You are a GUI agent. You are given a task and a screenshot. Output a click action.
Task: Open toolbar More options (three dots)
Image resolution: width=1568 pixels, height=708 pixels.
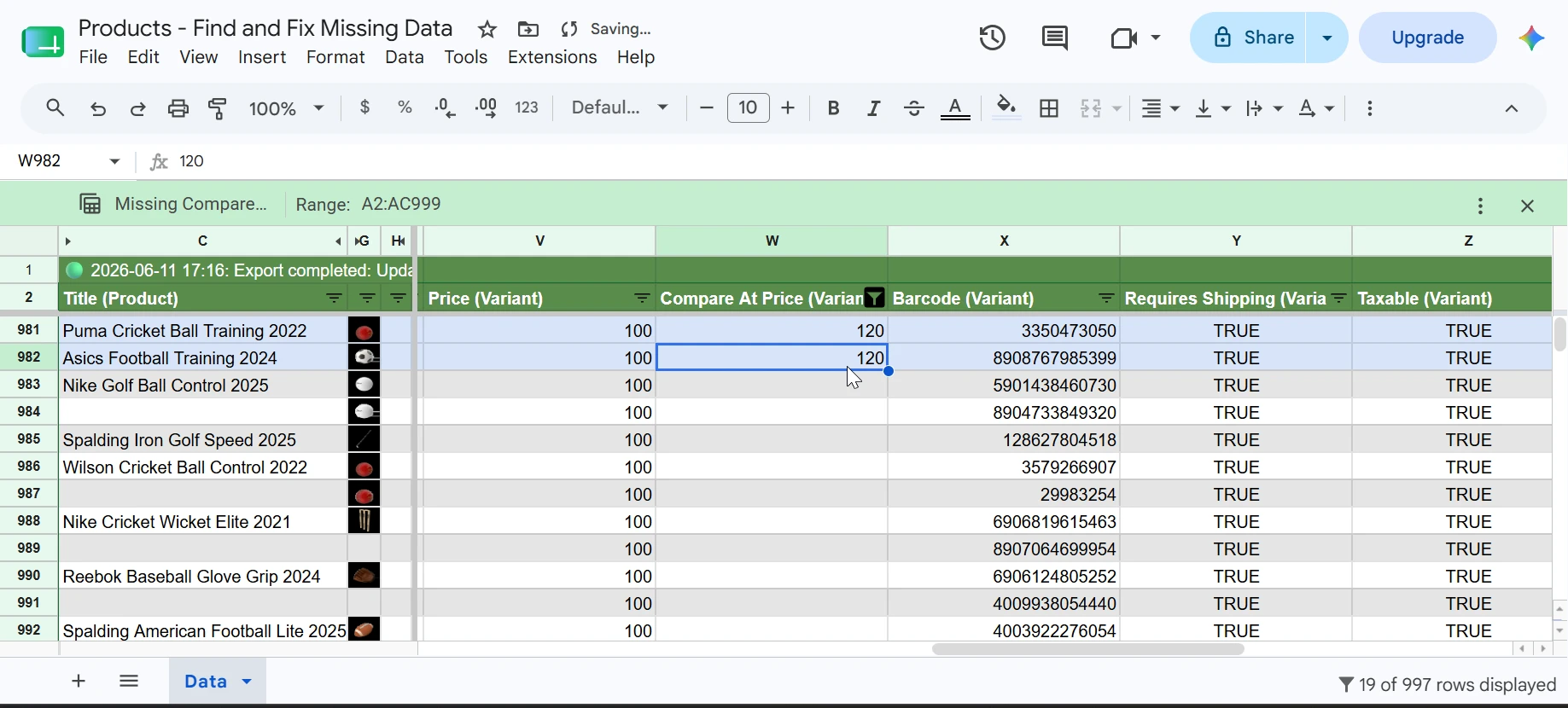coord(1370,108)
